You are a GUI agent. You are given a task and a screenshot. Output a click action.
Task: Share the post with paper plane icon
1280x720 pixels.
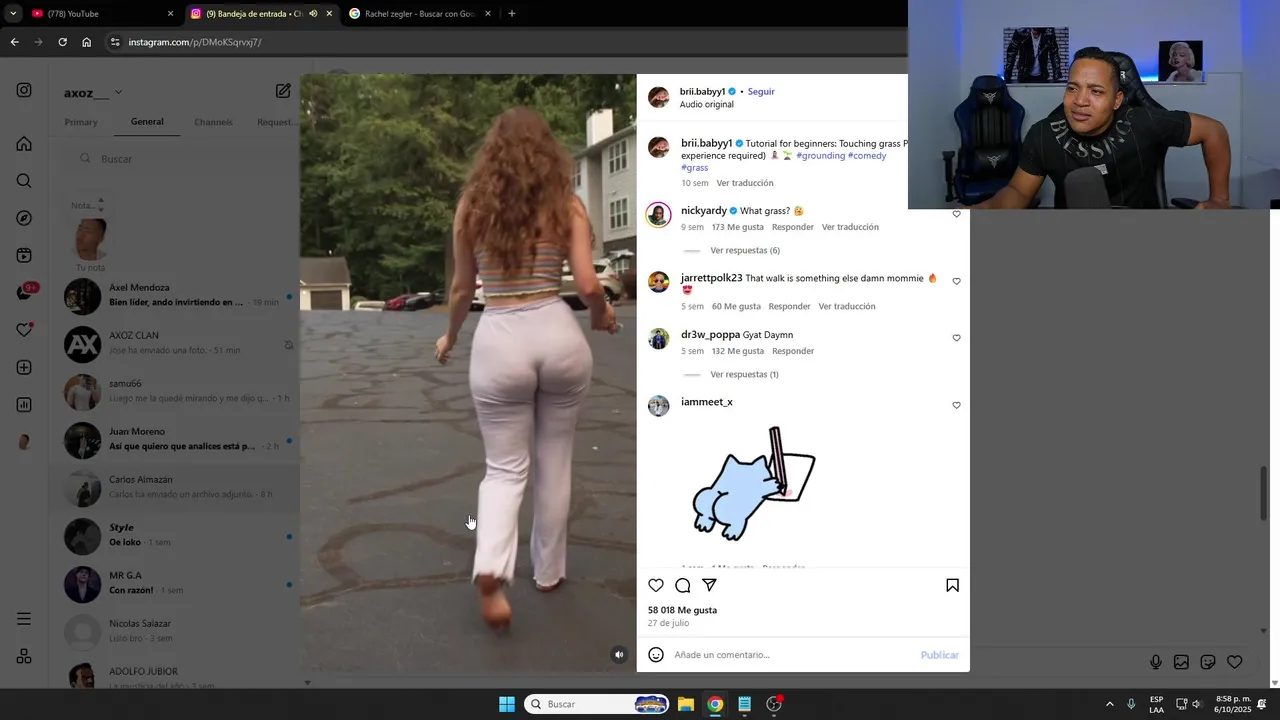coord(709,585)
